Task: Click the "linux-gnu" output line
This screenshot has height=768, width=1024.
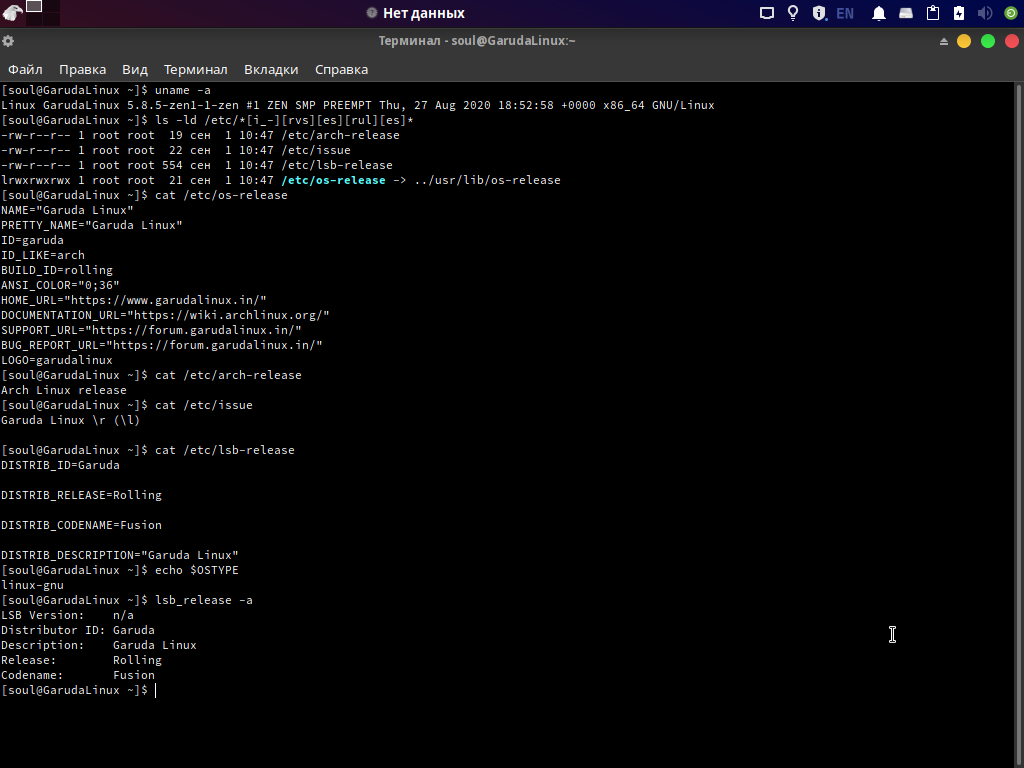Action: pos(33,586)
